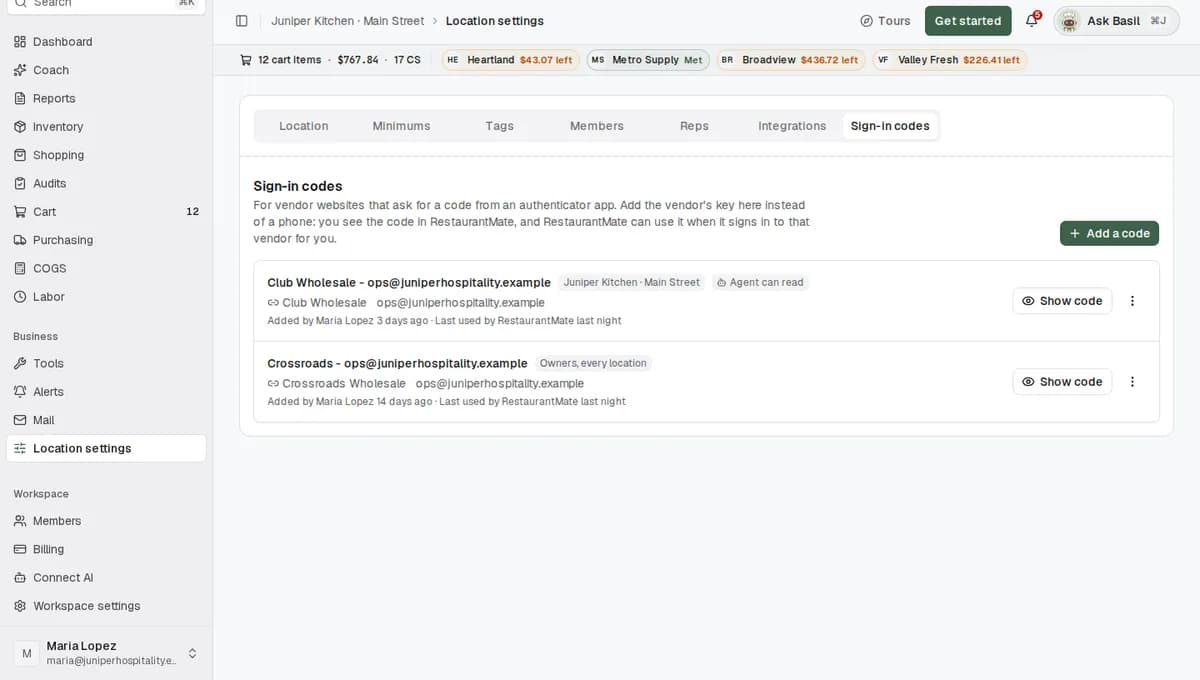Click the Crossroads Wholesale linked vendor
Image resolution: width=1200 pixels, height=680 pixels.
[x=337, y=384]
